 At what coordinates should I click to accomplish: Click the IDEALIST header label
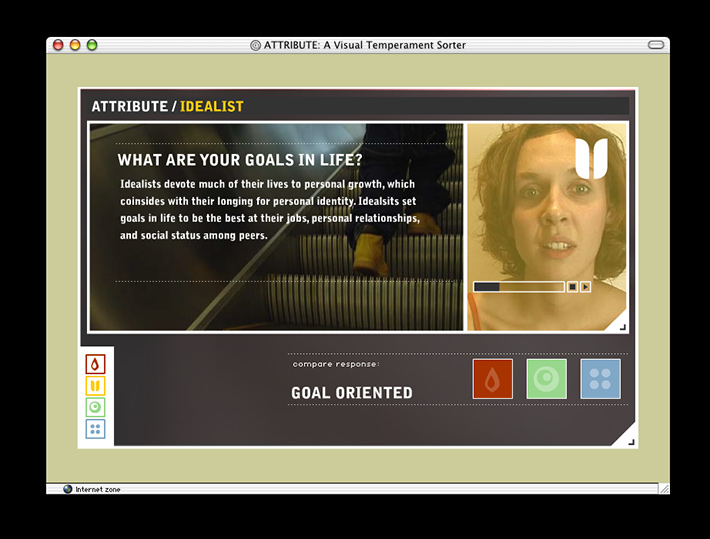pos(212,106)
